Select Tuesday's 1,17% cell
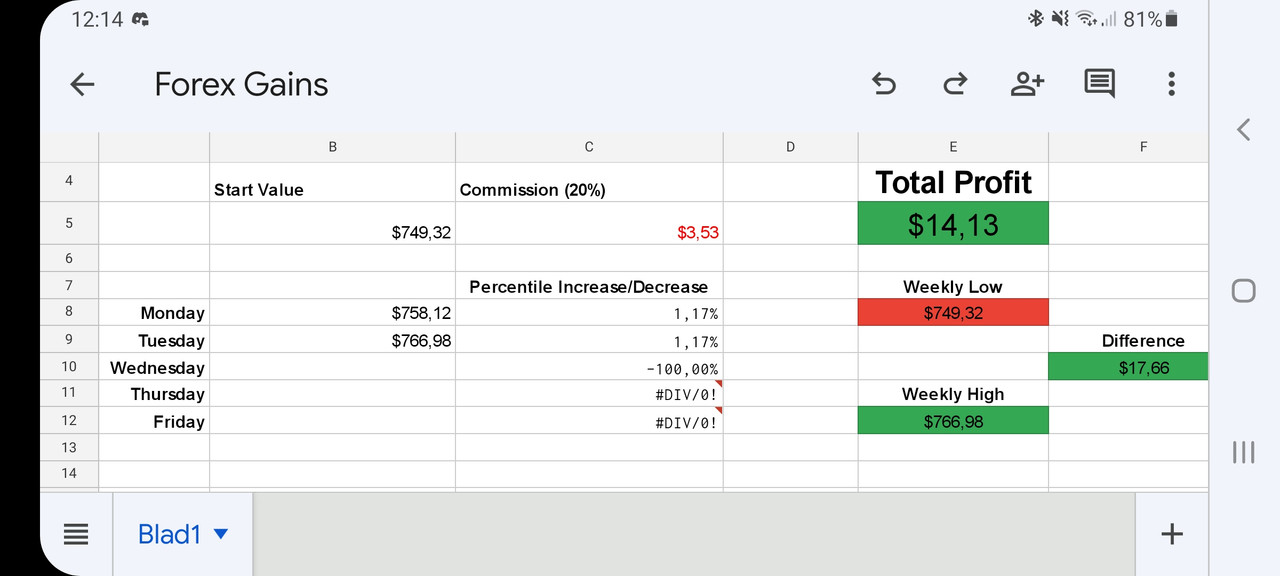 point(589,339)
